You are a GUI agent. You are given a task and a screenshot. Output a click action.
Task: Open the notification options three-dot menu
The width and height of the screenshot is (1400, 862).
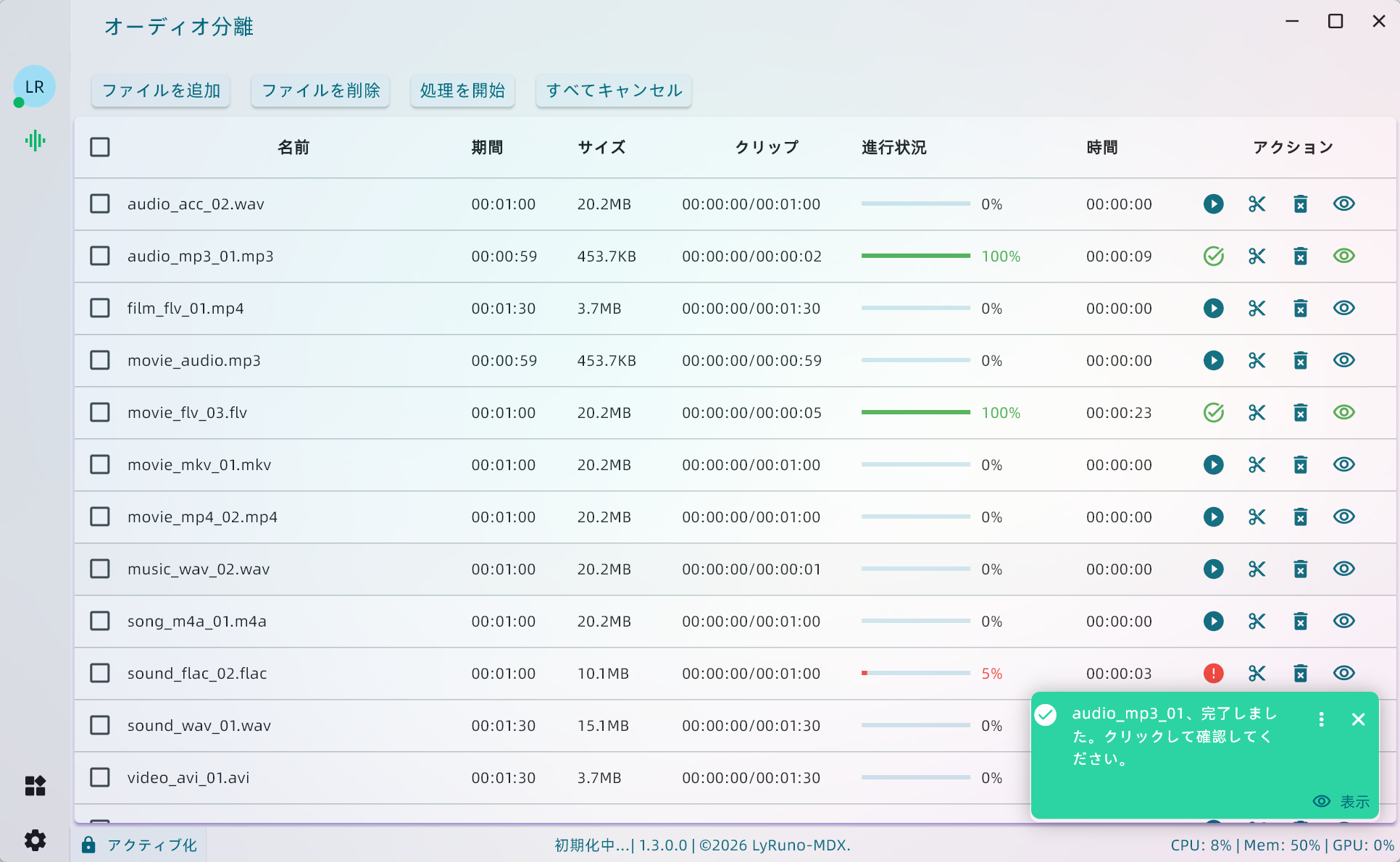coord(1321,719)
